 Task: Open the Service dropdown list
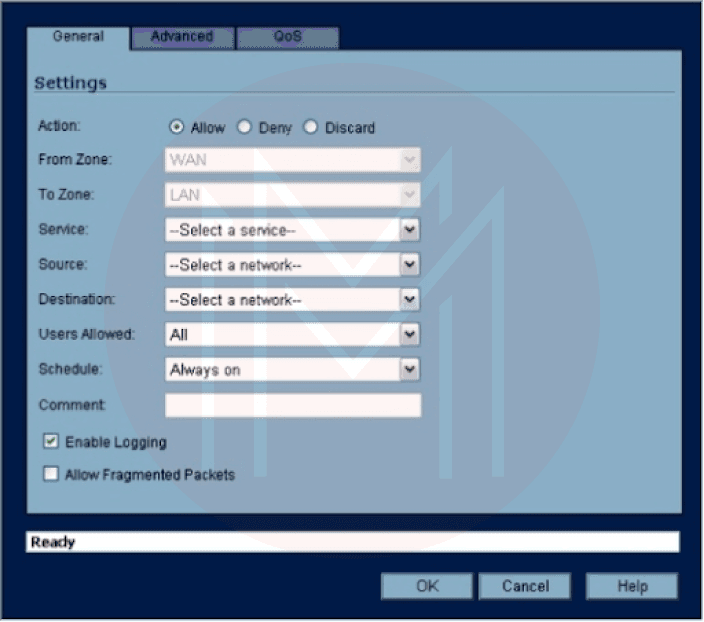coord(409,230)
